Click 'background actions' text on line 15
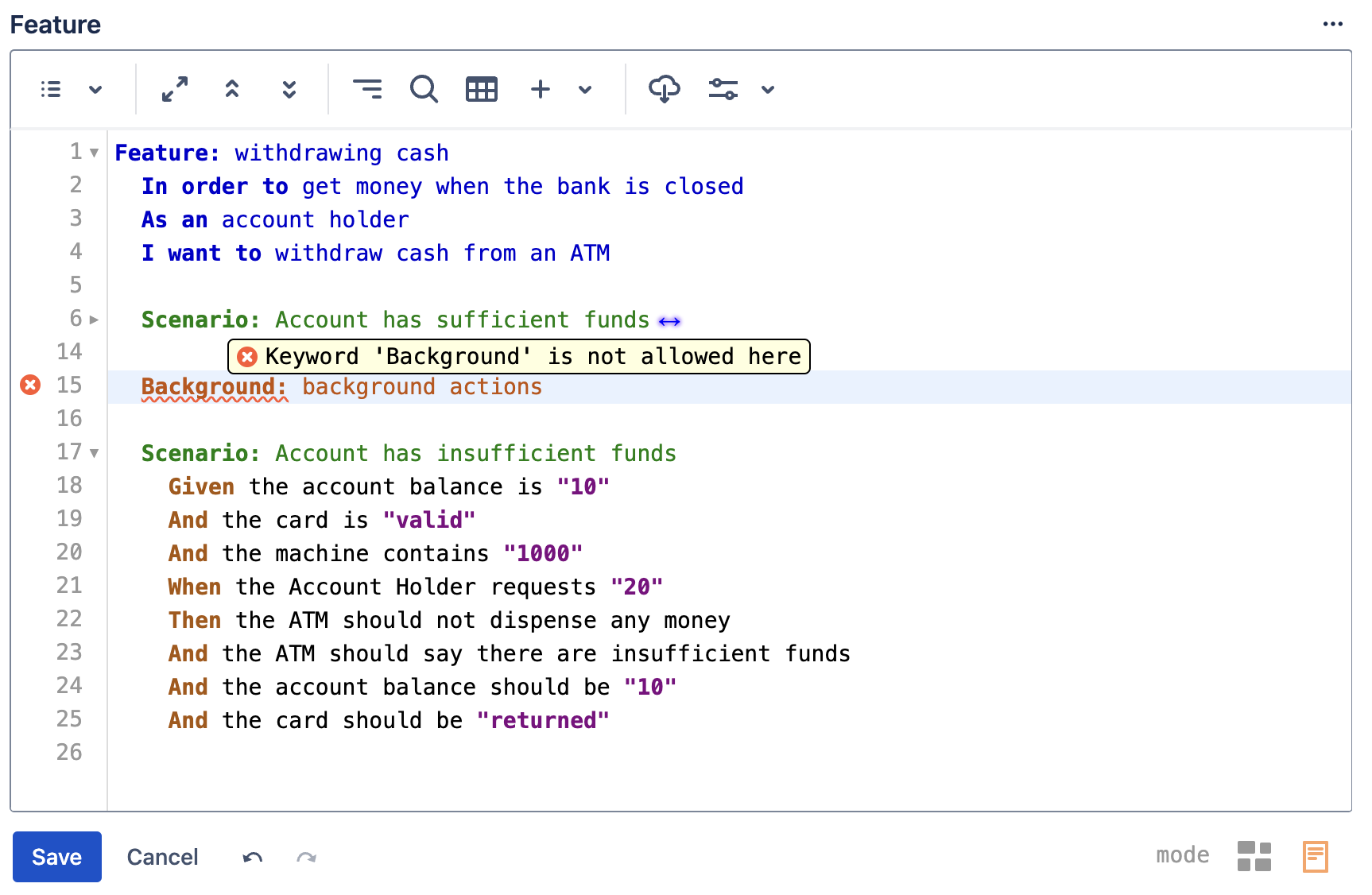The width and height of the screenshot is (1372, 895). 422,387
